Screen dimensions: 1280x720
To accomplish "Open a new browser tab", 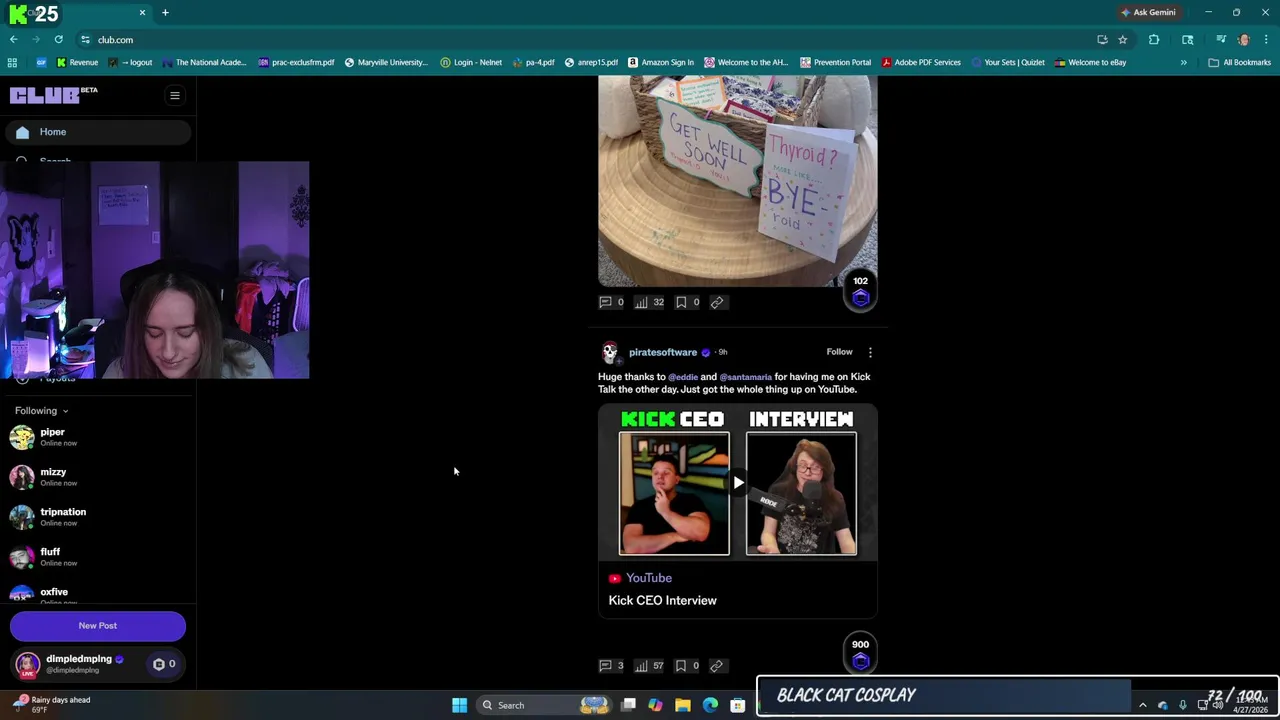I will 165,12.
